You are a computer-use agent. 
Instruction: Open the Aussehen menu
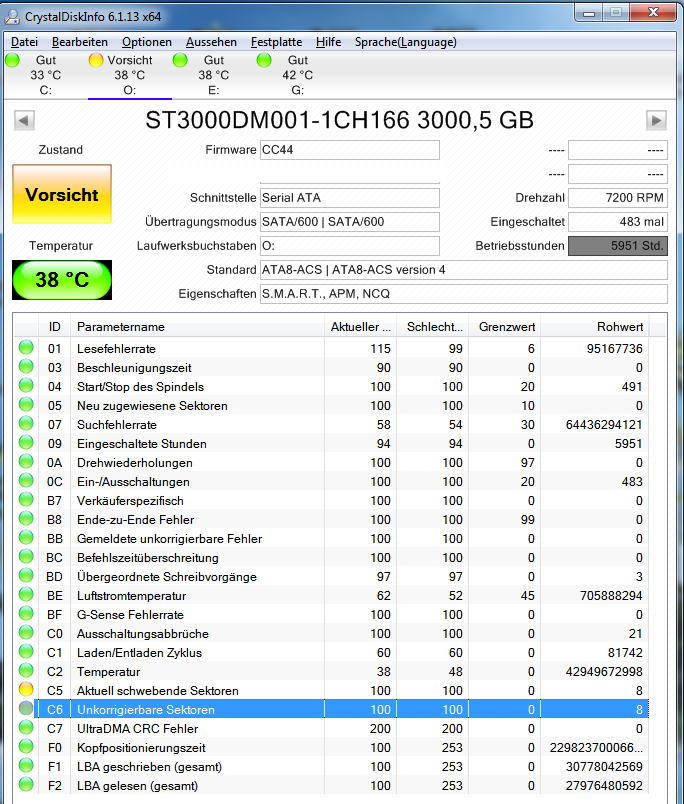click(211, 42)
